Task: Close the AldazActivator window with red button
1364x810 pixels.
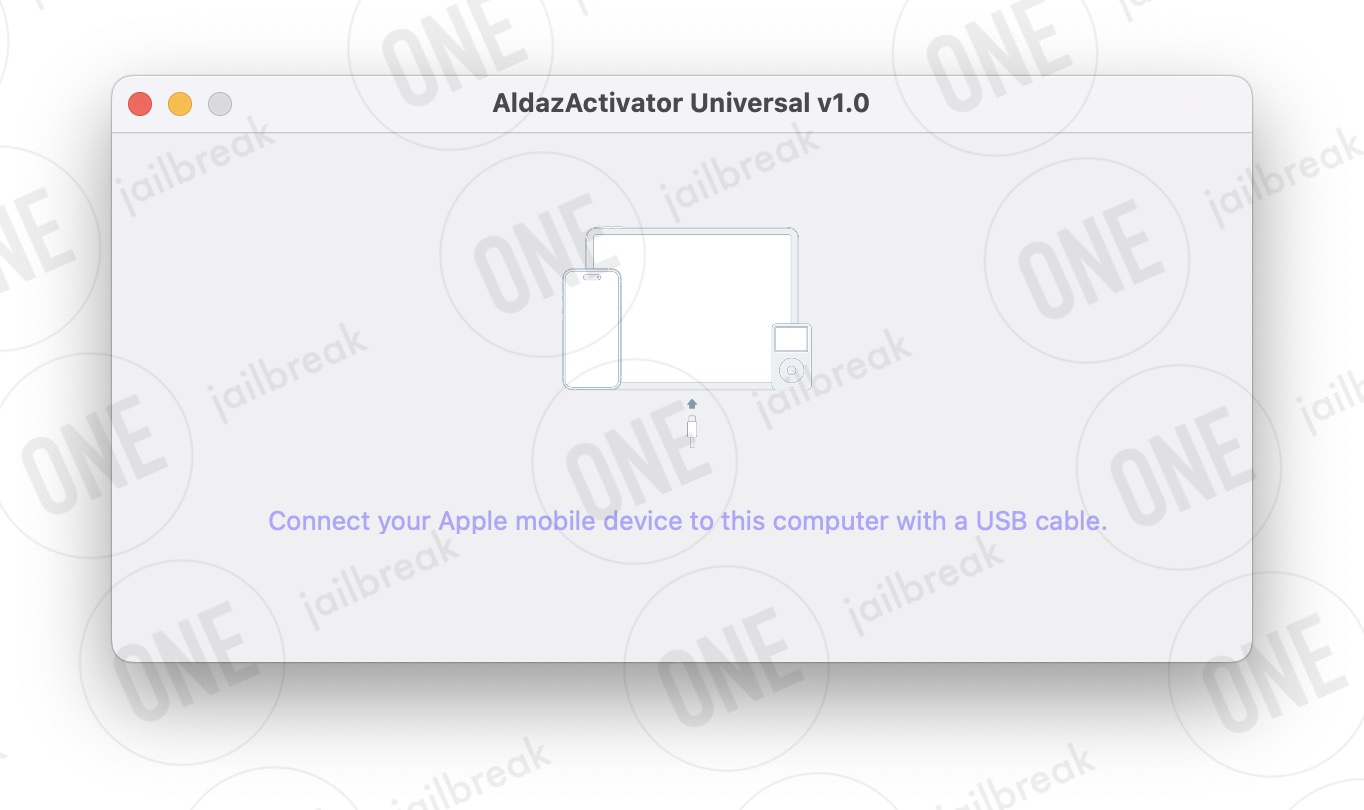Action: (x=140, y=104)
